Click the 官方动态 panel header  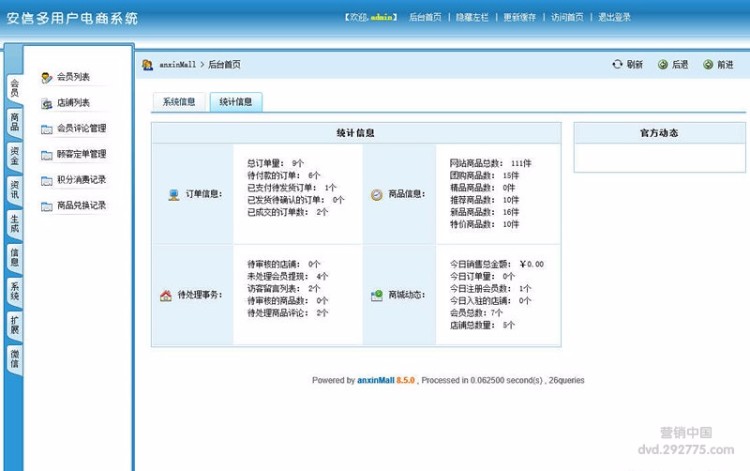(x=659, y=133)
